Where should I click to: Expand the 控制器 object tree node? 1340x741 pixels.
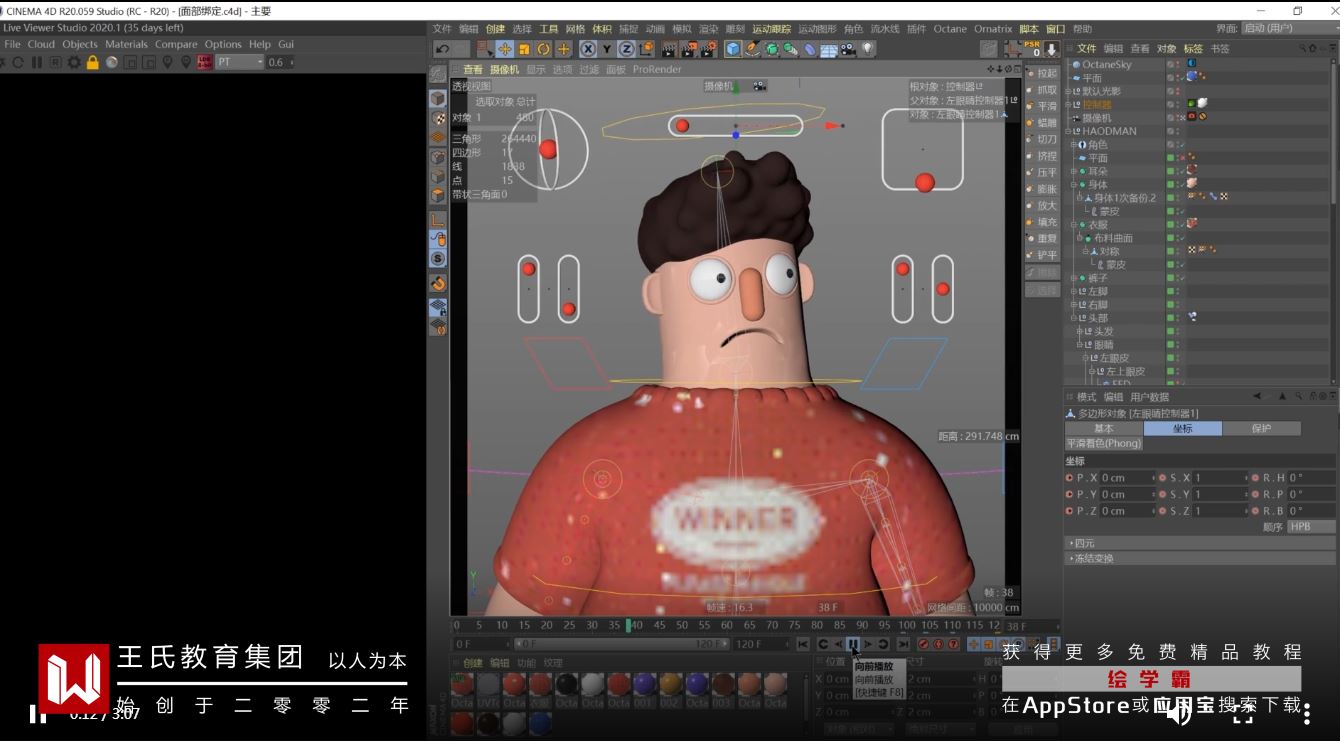pos(1068,105)
